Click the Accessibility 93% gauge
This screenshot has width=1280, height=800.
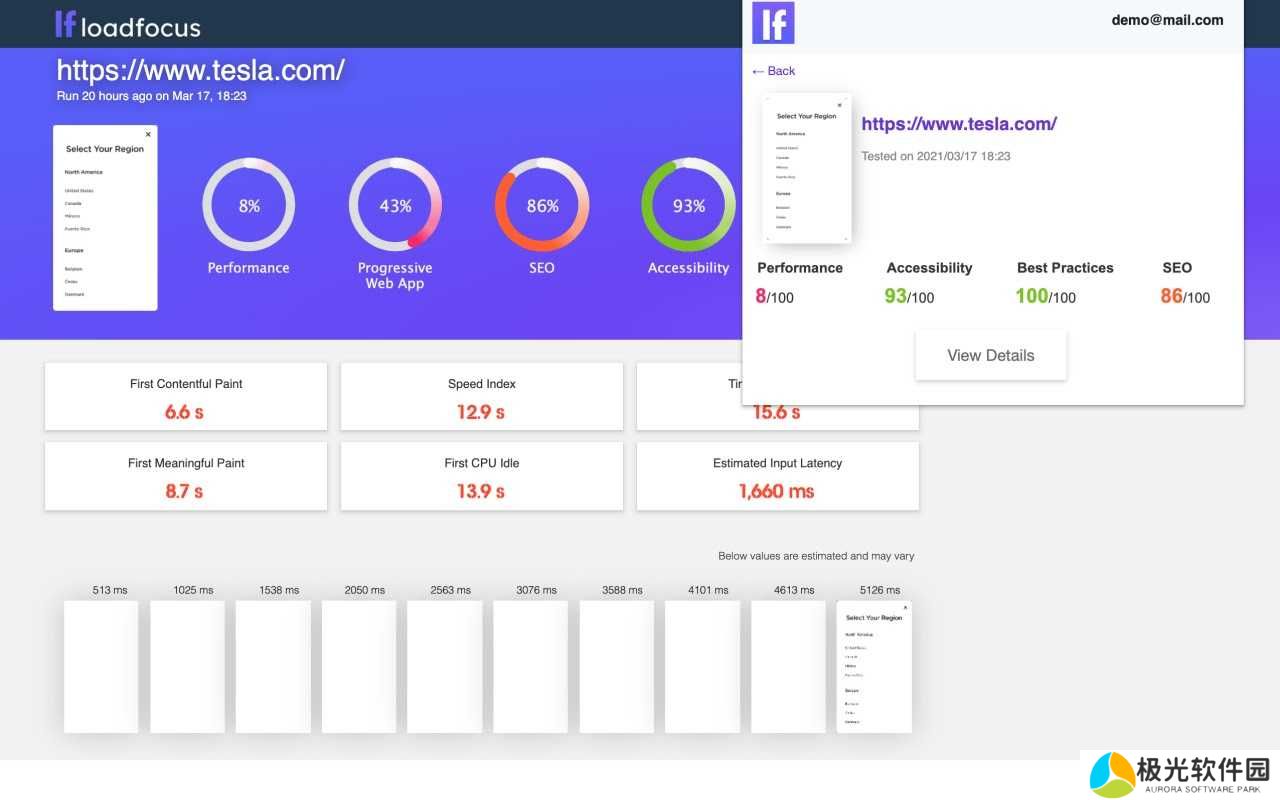(x=688, y=205)
